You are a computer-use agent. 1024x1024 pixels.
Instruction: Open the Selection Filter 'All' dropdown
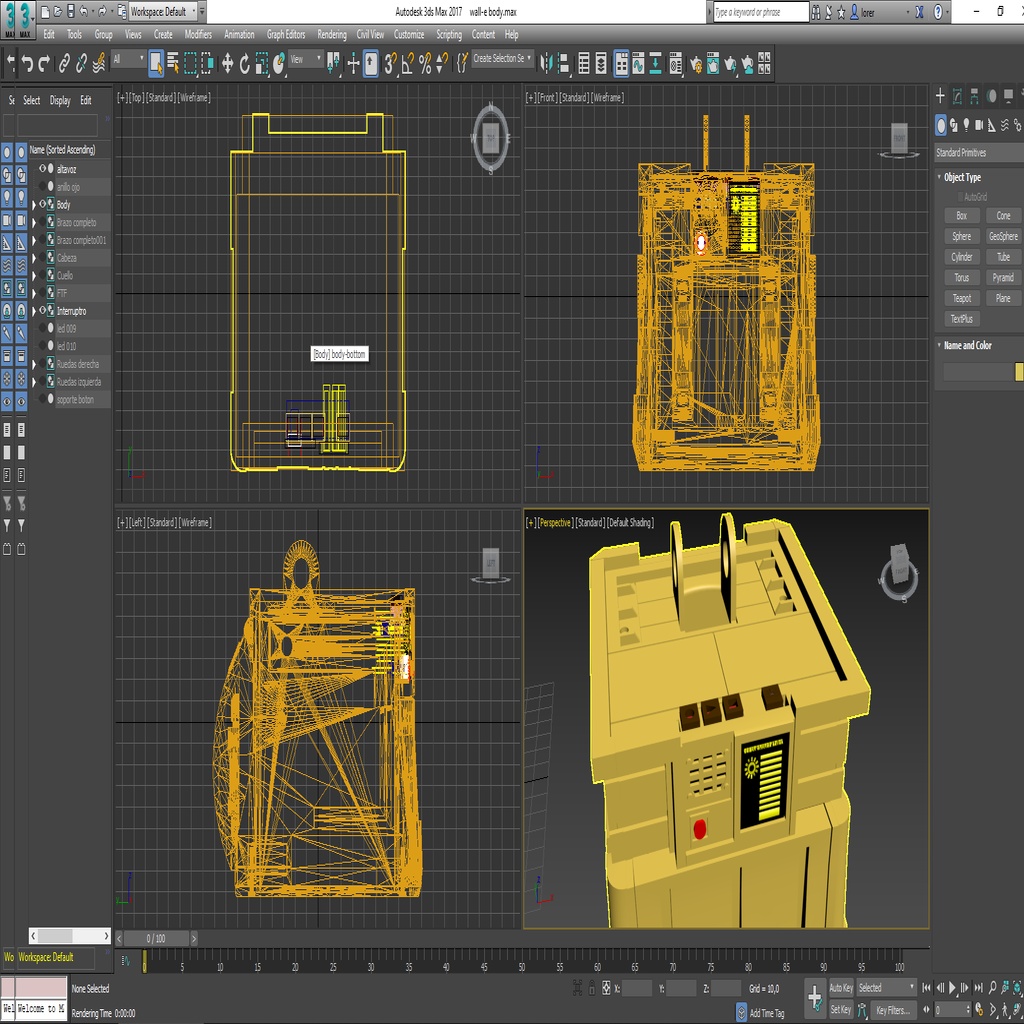pos(128,59)
